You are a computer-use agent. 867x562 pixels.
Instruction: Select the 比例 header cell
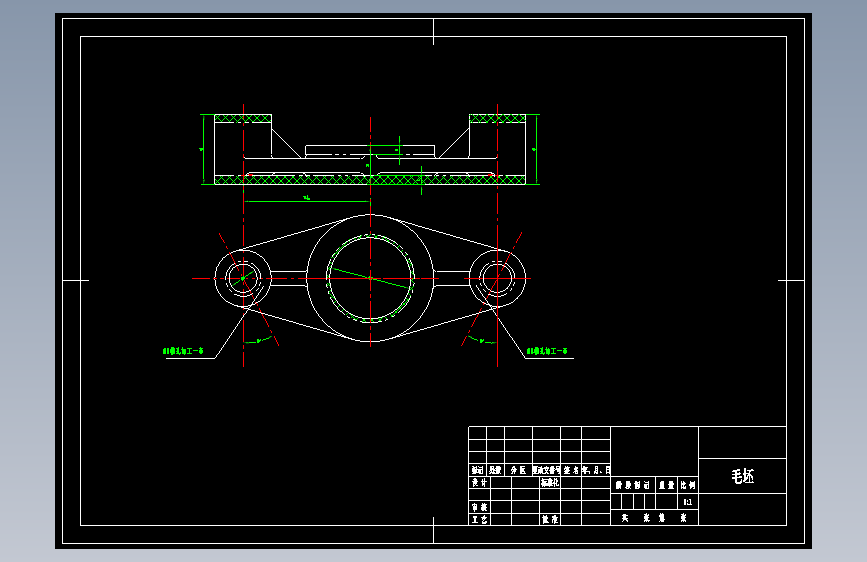[688, 485]
